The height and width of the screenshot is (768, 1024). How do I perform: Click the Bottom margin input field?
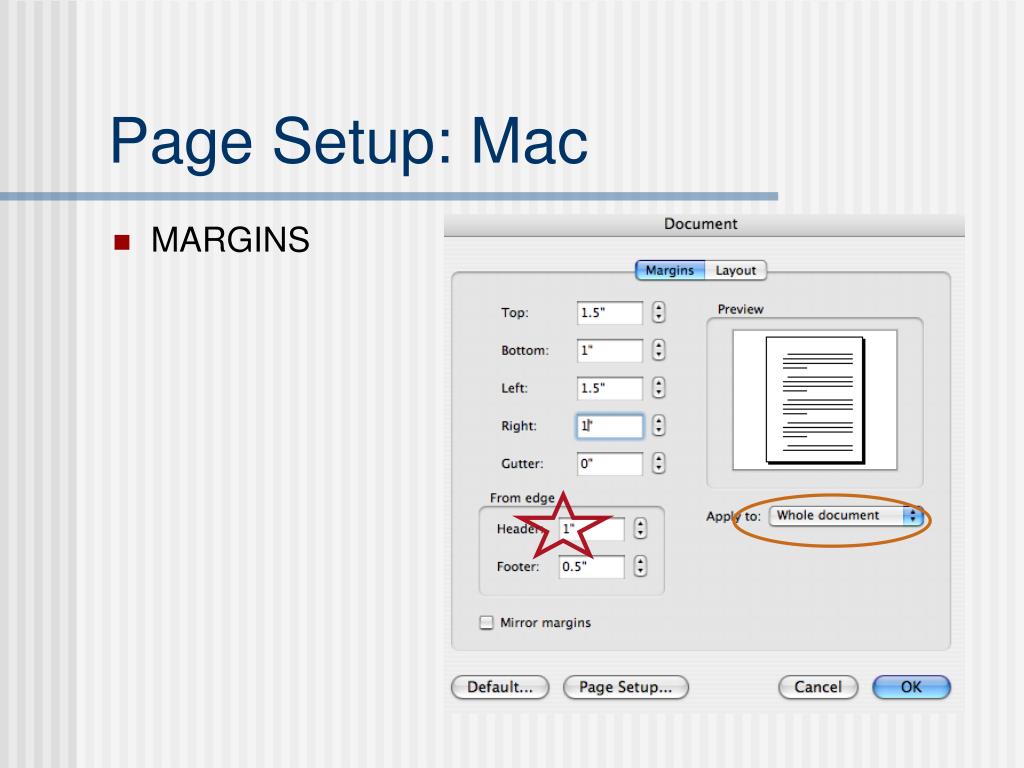[x=609, y=351]
